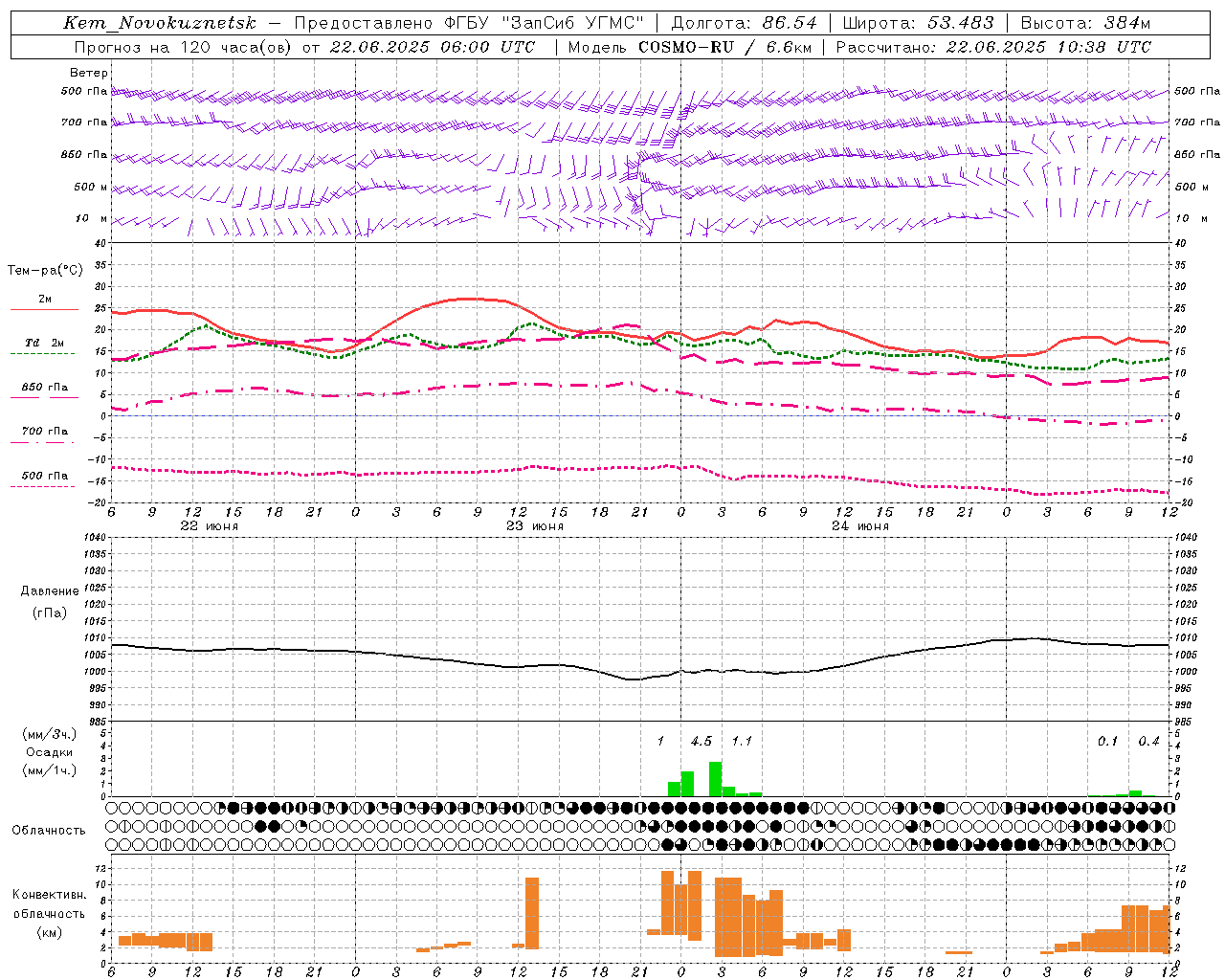Click the tallest green precipitation bar
The image size is (1225, 980).
point(715,779)
